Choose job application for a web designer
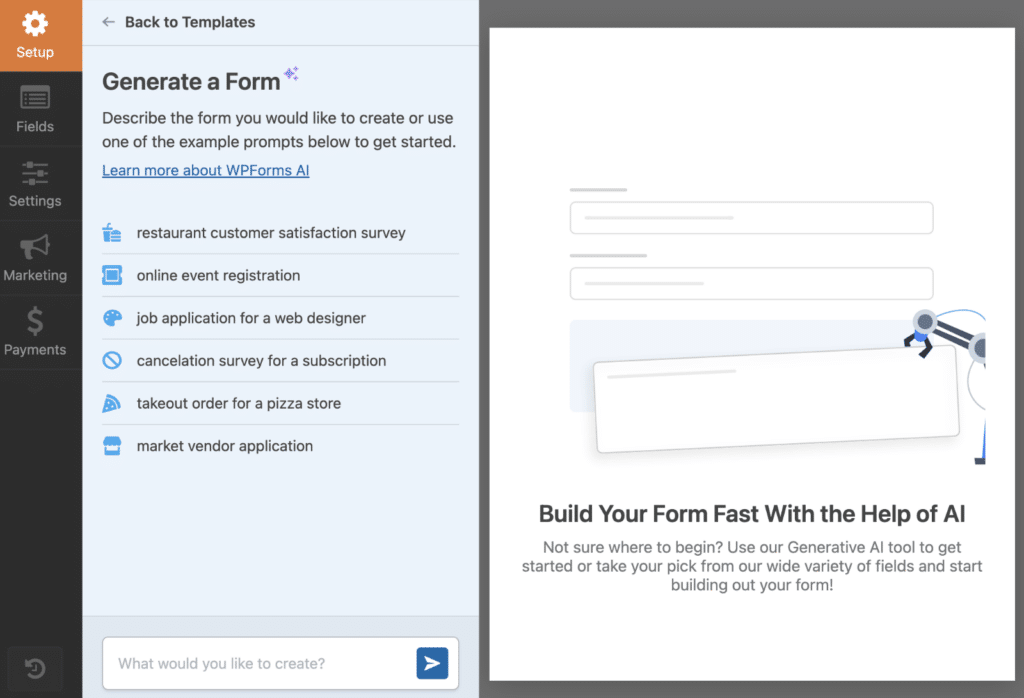Image resolution: width=1024 pixels, height=698 pixels. [x=281, y=318]
